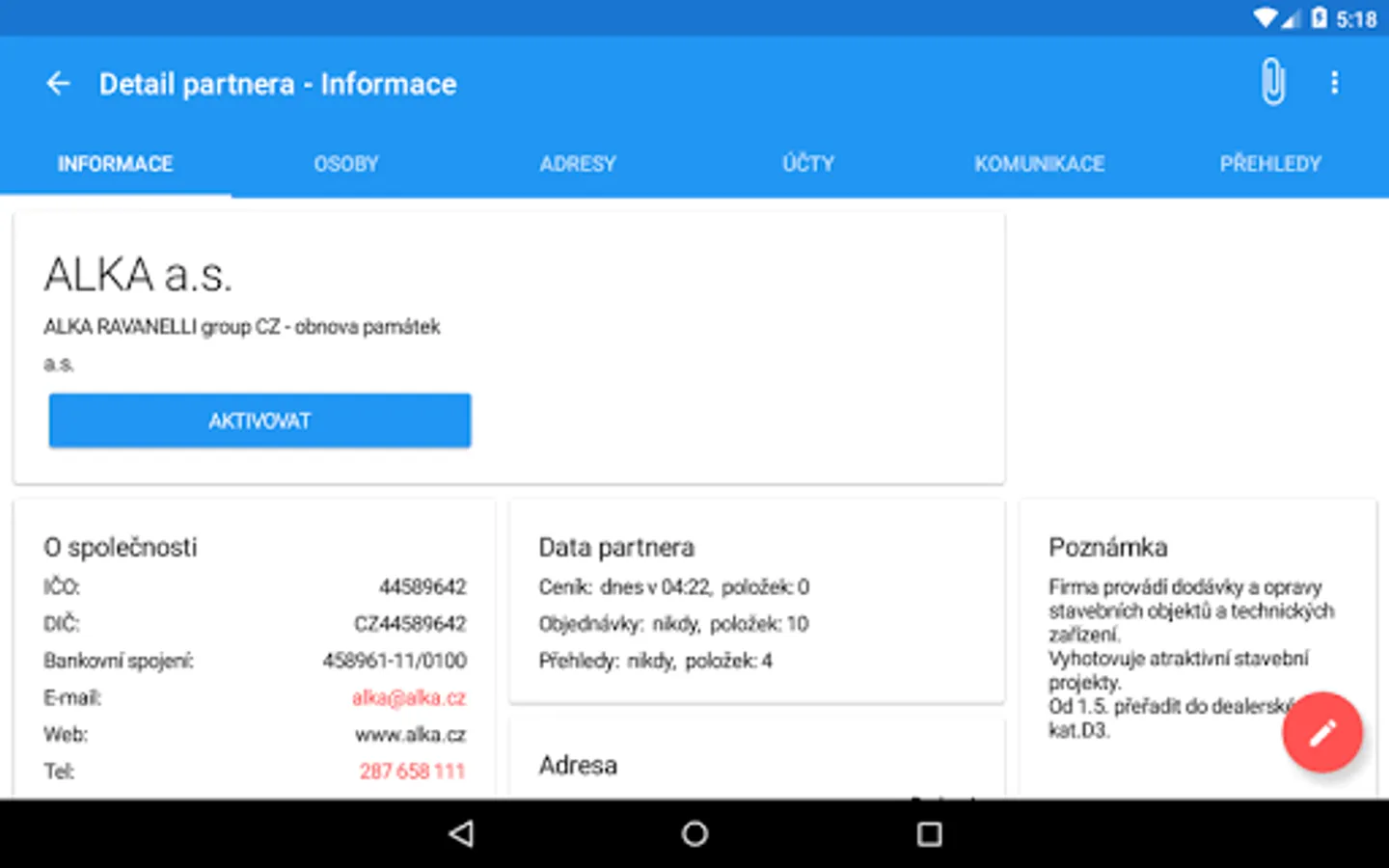Tap the back arrow icon
This screenshot has height=868, width=1389.
tap(58, 84)
